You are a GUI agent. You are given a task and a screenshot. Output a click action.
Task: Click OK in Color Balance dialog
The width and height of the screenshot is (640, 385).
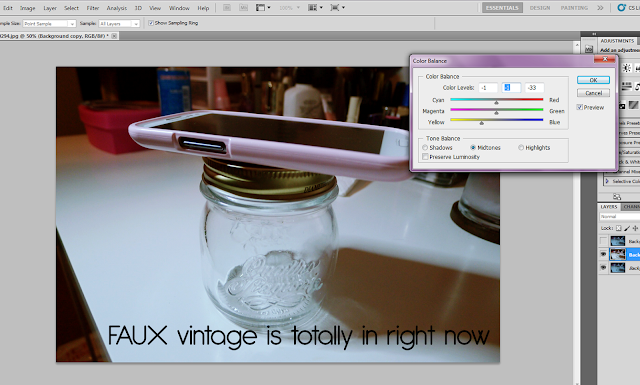tap(593, 80)
